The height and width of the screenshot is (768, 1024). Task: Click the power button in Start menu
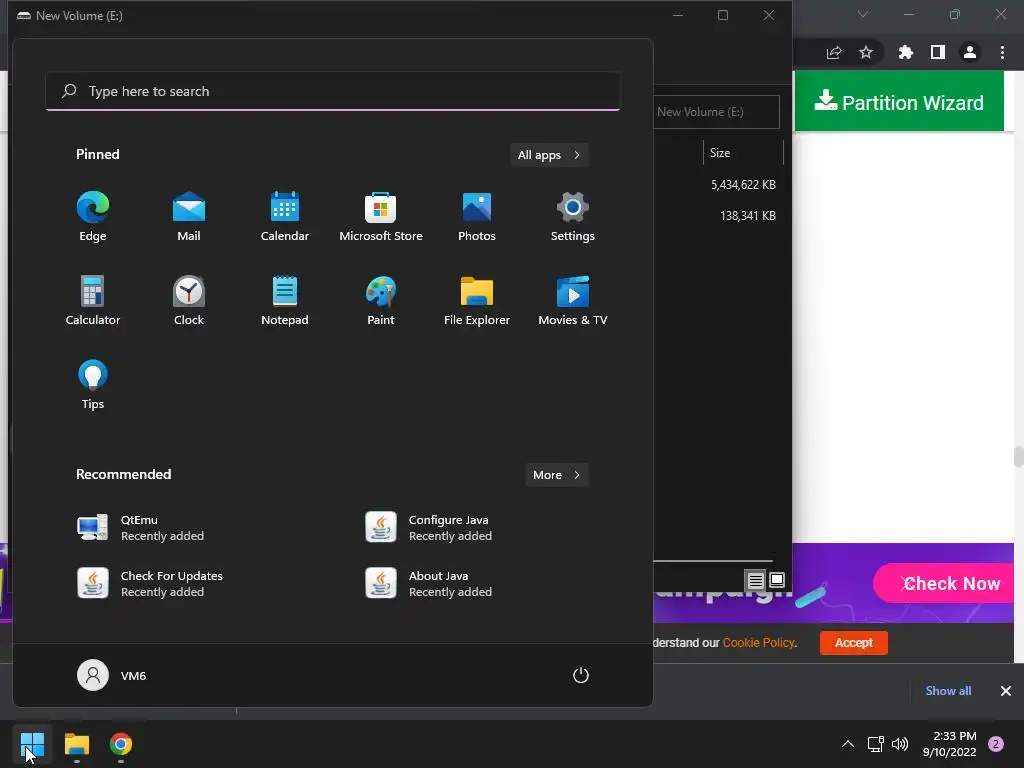pos(581,675)
